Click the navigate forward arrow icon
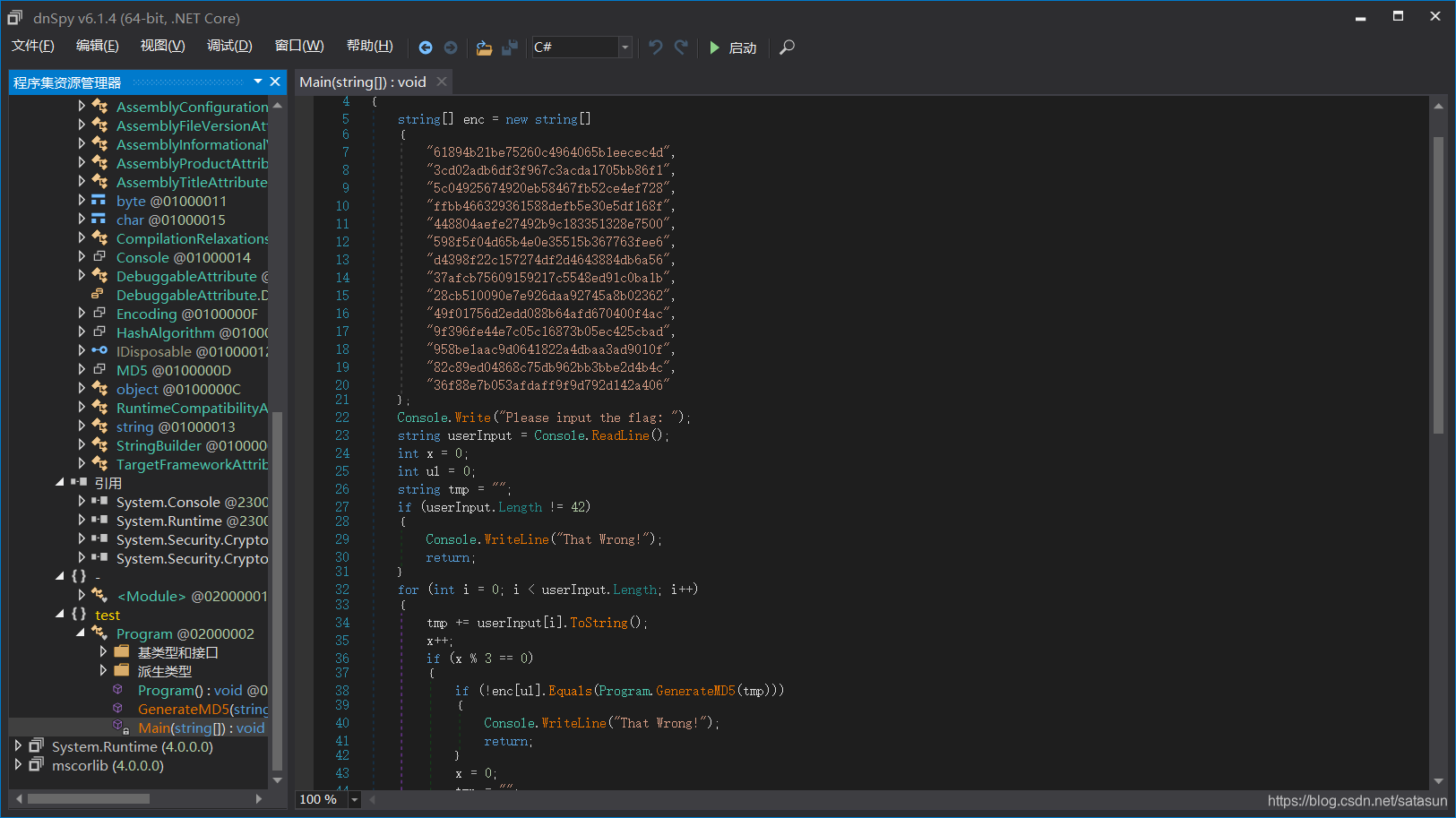This screenshot has width=1456, height=818. coord(451,47)
